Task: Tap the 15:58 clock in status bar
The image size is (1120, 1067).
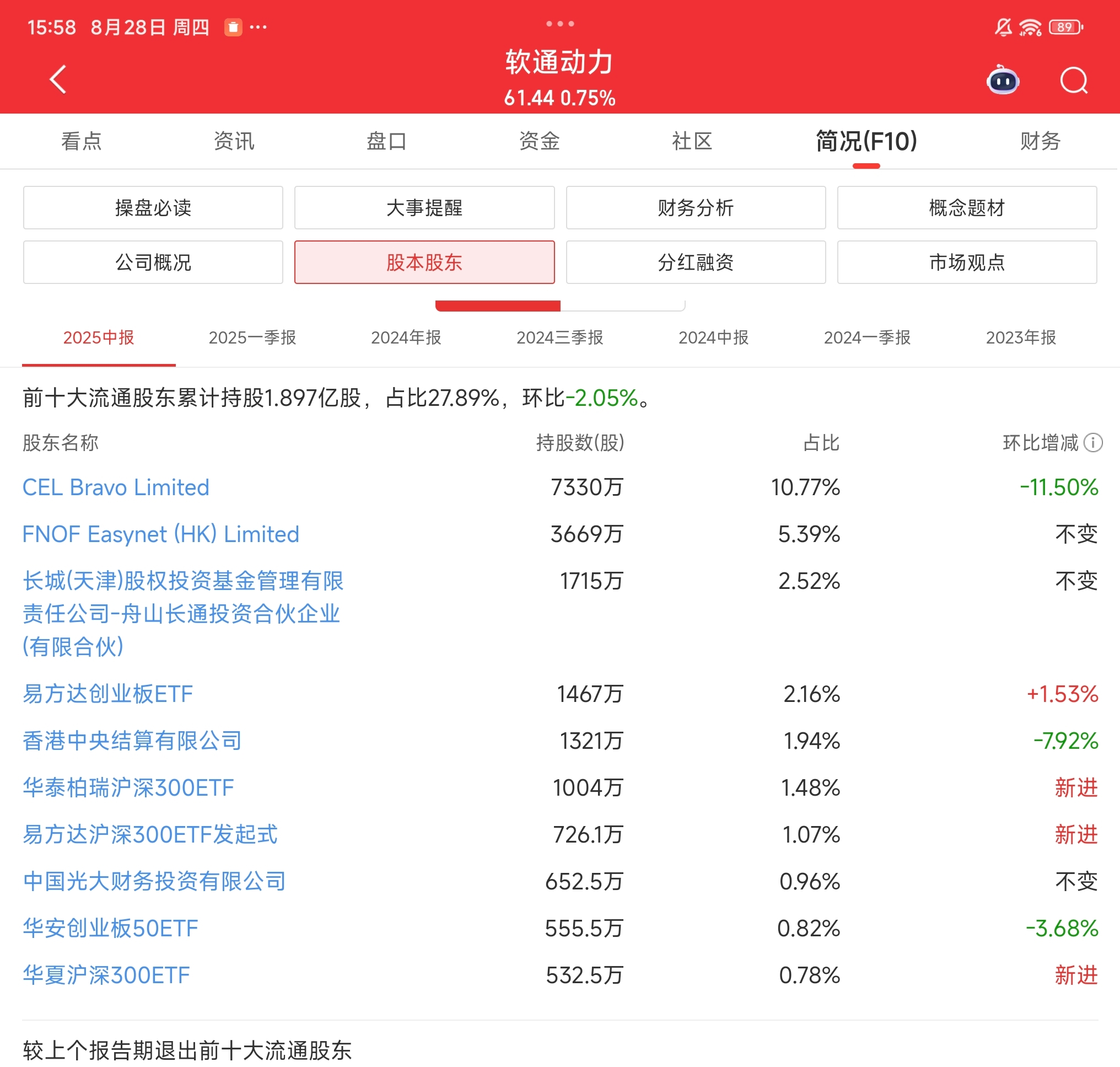Action: coord(51,26)
